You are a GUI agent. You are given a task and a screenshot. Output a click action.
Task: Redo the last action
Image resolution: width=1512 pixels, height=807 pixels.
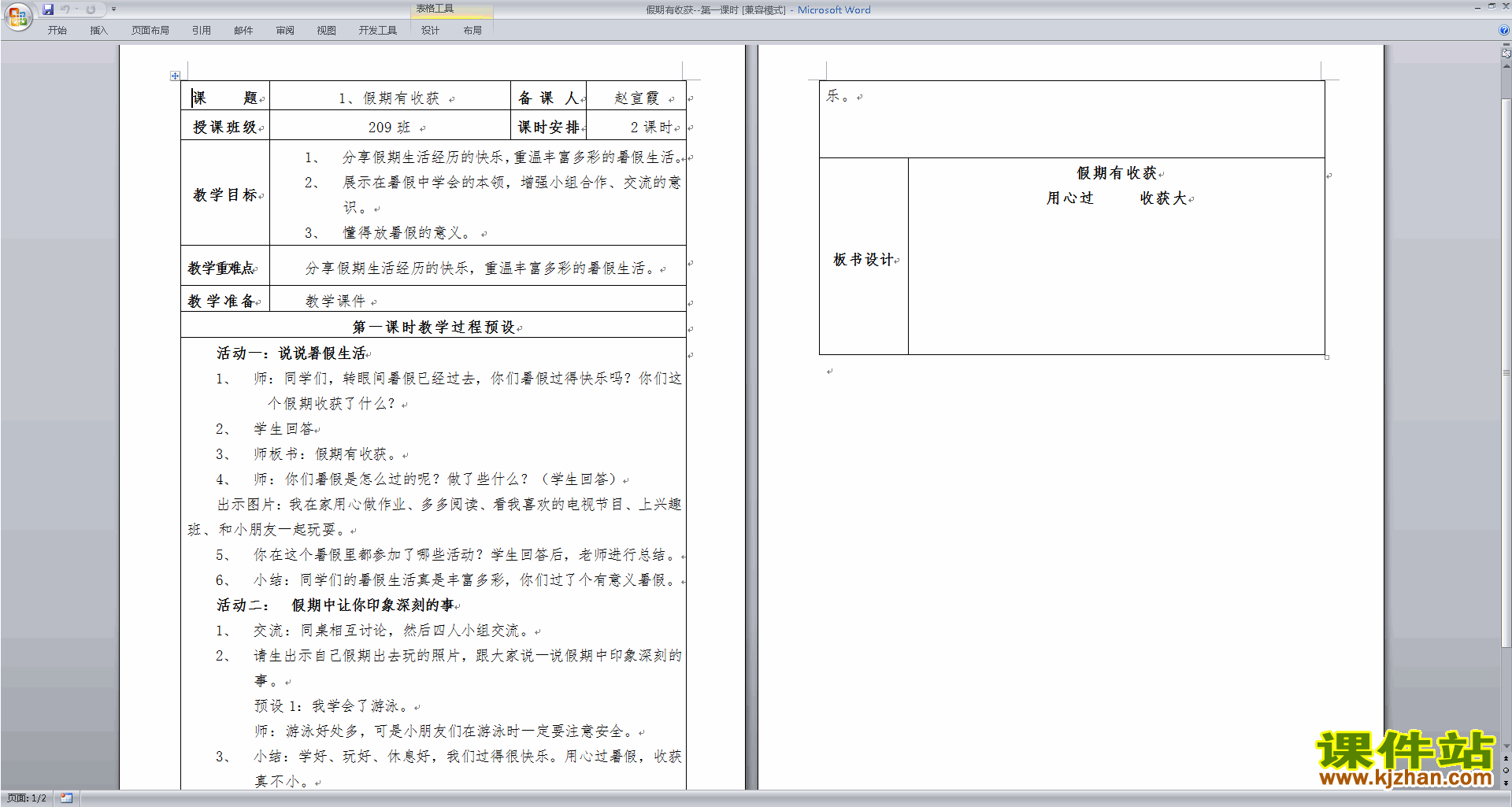pos(91,9)
